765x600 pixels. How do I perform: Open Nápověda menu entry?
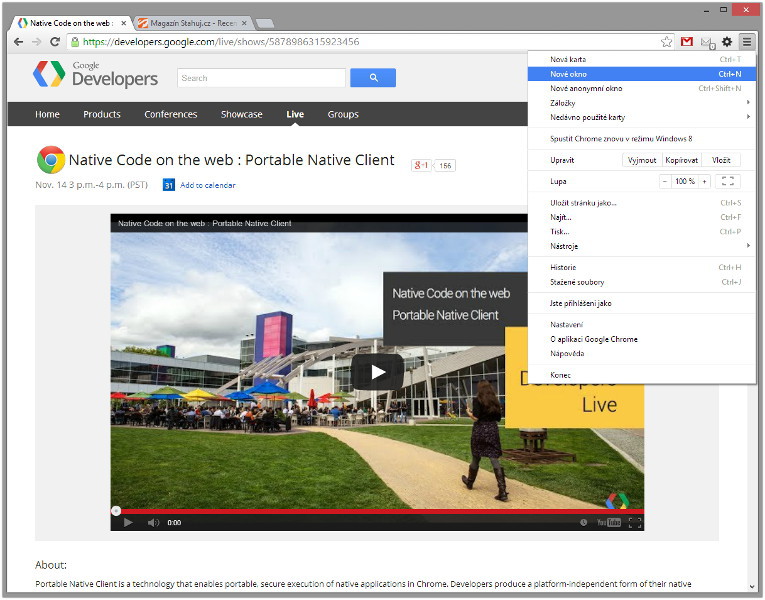pos(642,353)
